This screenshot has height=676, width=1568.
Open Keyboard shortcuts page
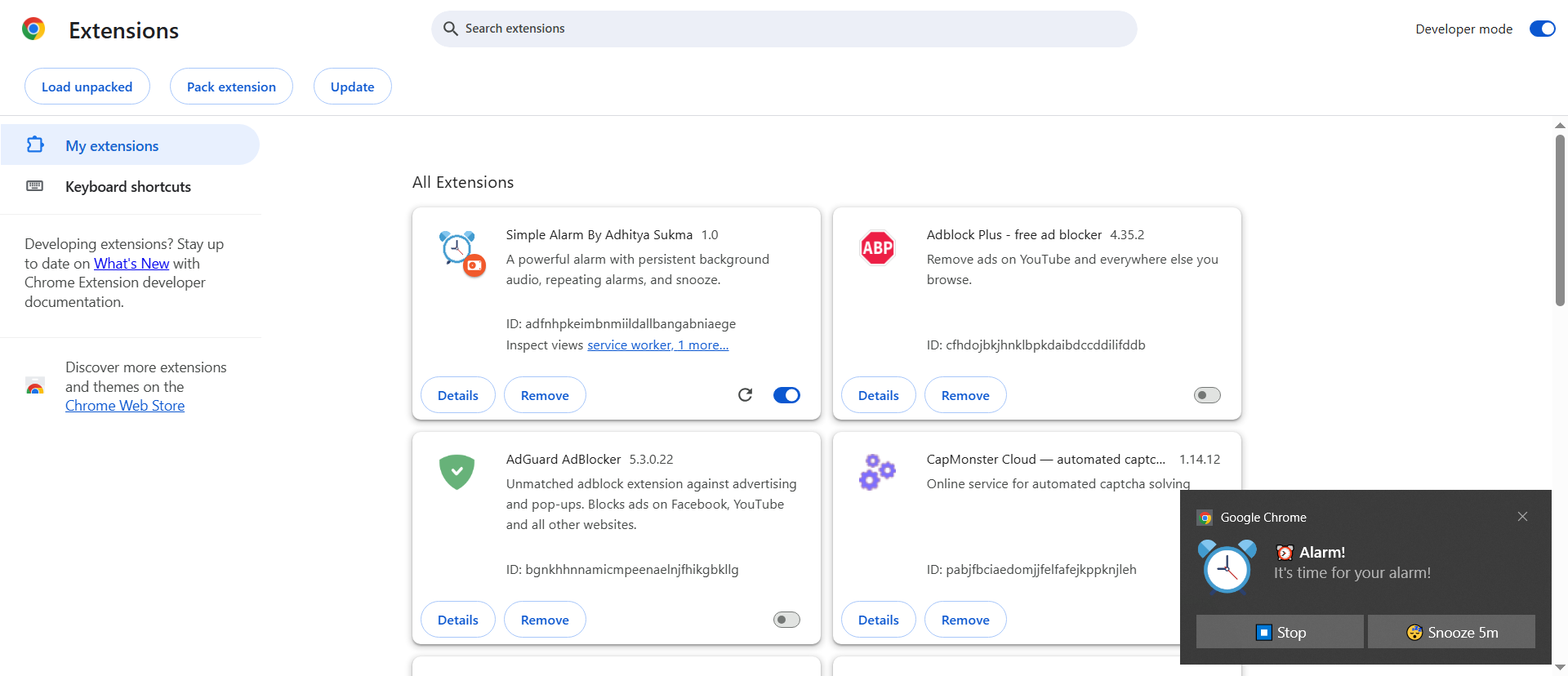click(128, 187)
